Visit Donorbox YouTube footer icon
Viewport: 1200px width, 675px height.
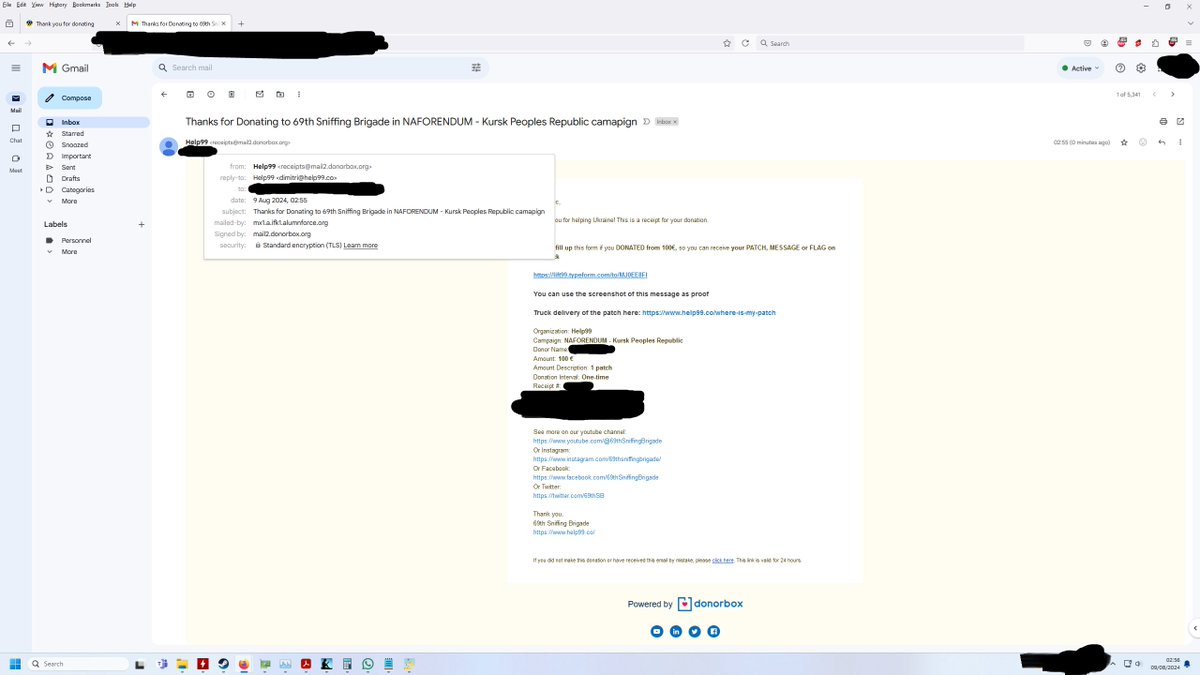pyautogui.click(x=657, y=631)
